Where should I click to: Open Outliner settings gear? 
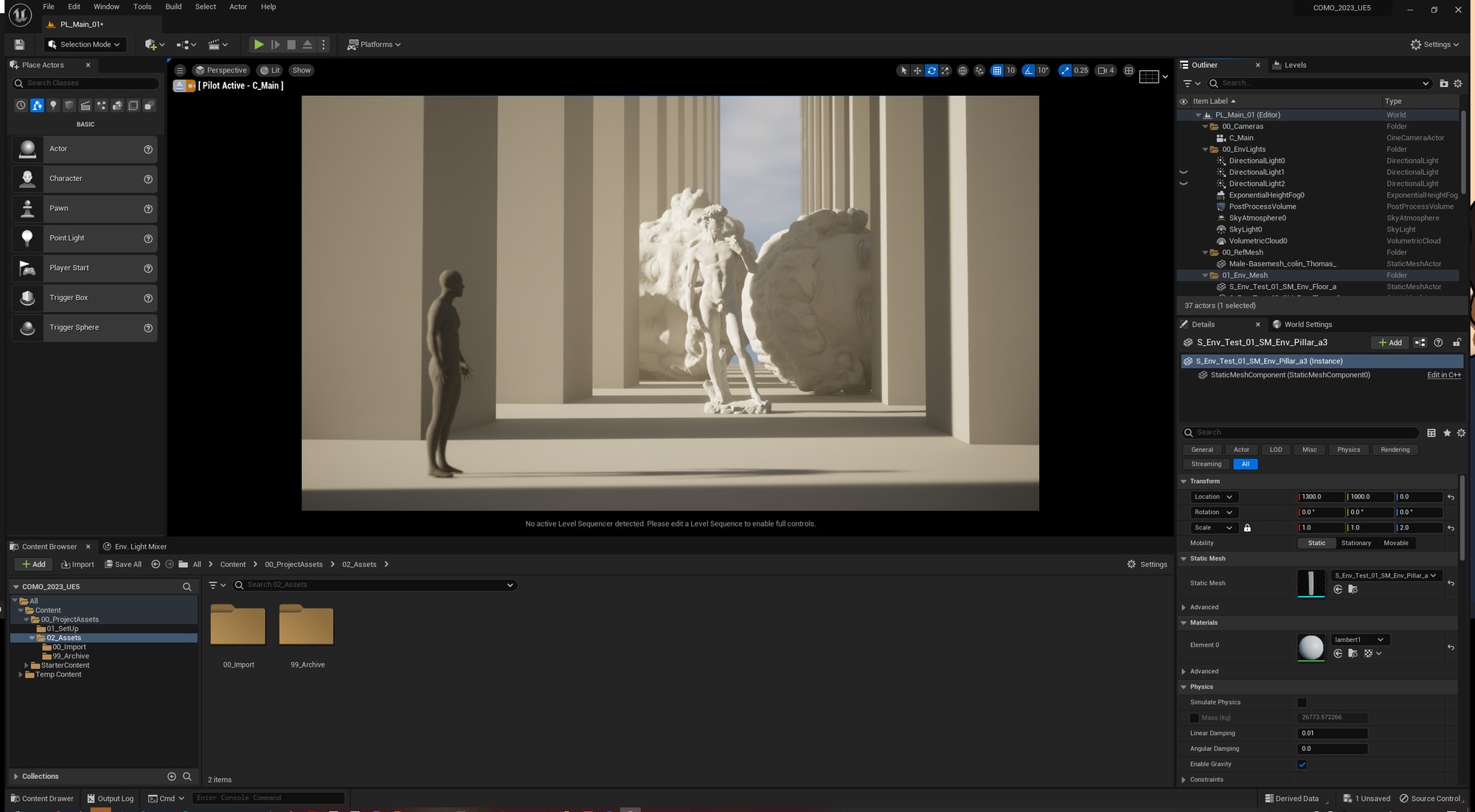pos(1457,83)
